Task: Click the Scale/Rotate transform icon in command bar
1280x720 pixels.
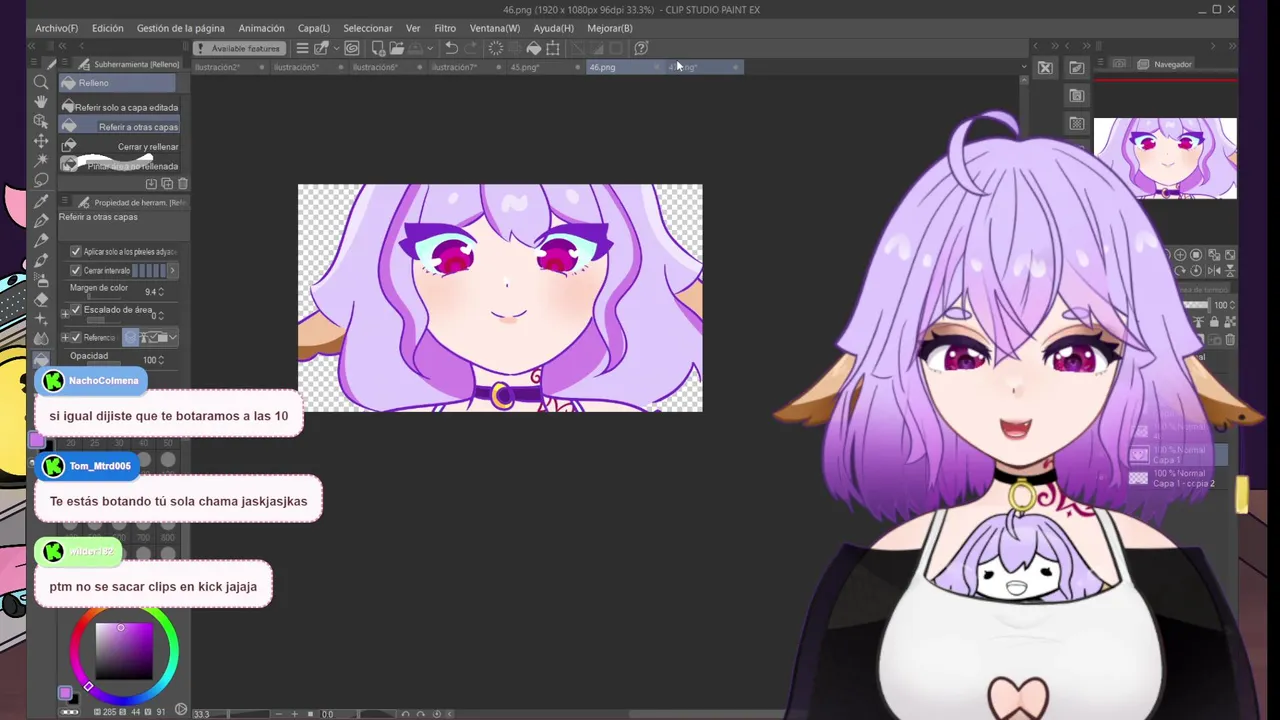Action: click(553, 48)
